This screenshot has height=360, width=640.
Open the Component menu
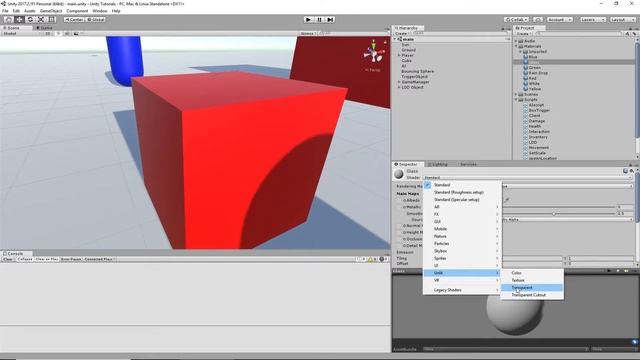[x=77, y=11]
